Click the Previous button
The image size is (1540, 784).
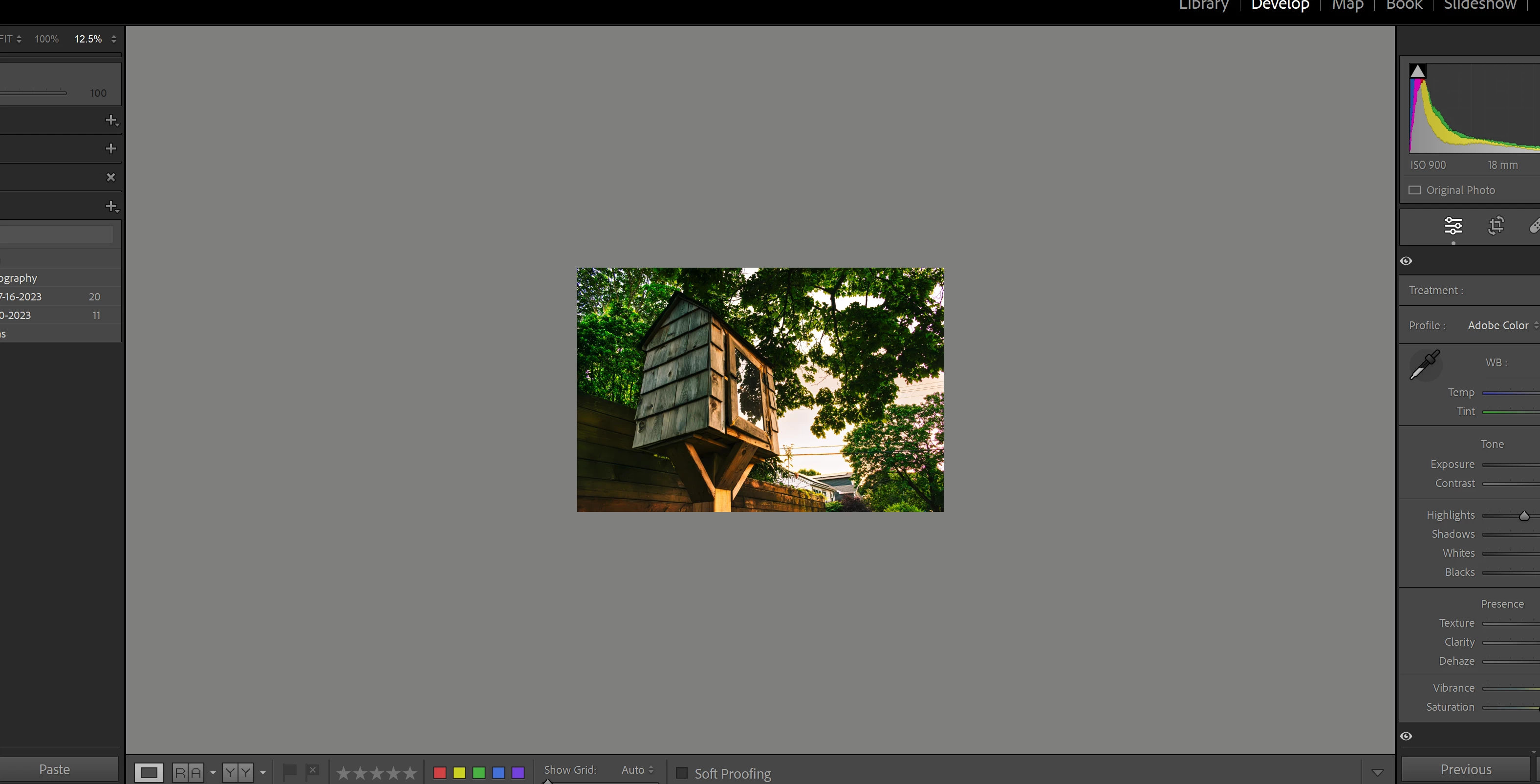[x=1465, y=769]
